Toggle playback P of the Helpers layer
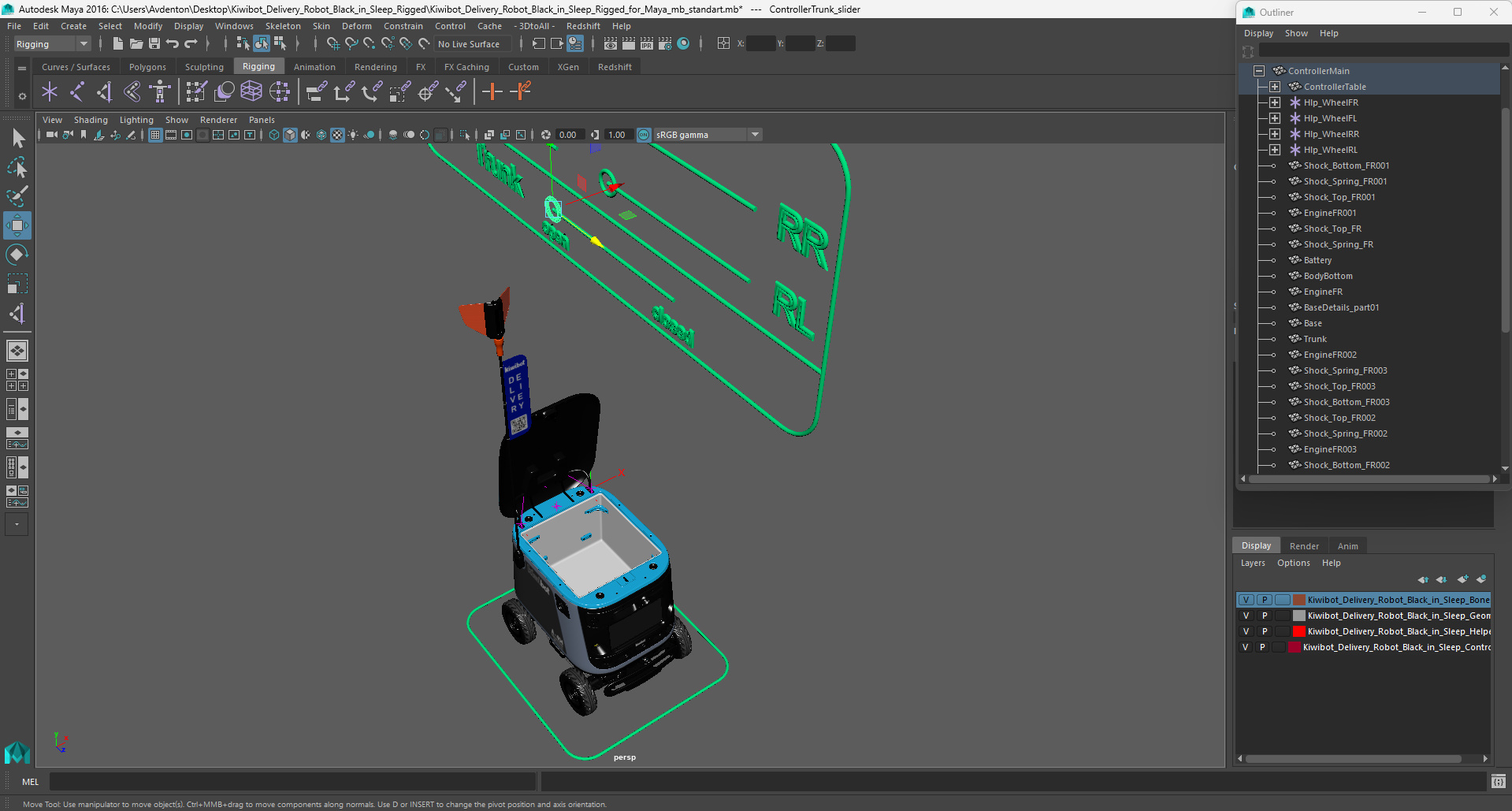 click(1265, 631)
